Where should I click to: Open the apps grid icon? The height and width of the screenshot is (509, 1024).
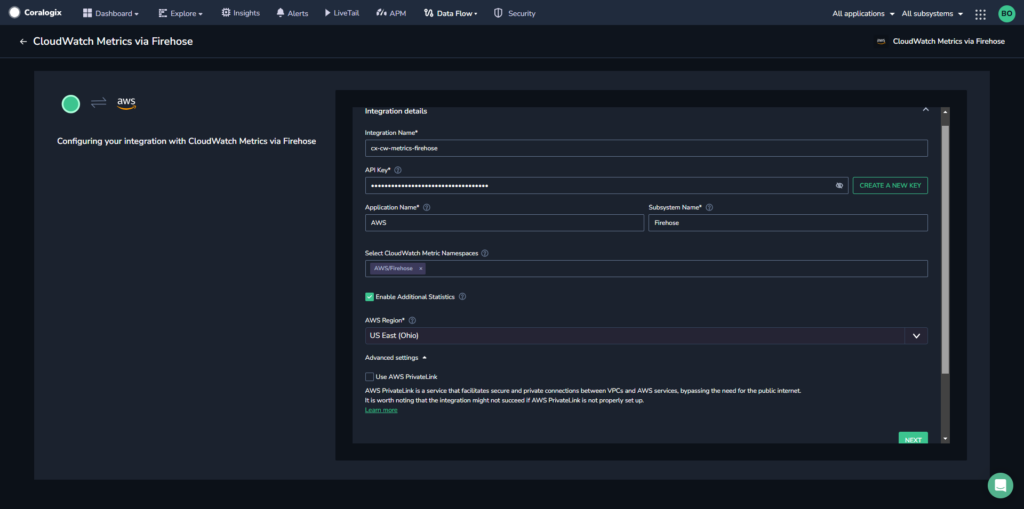(980, 14)
